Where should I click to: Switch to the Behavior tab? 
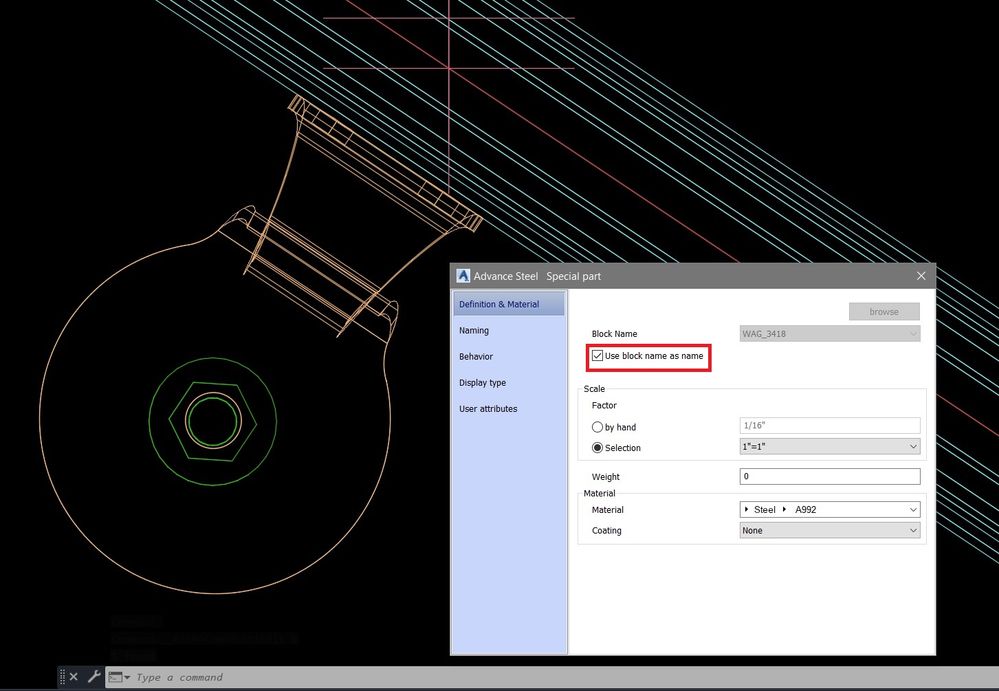point(509,357)
